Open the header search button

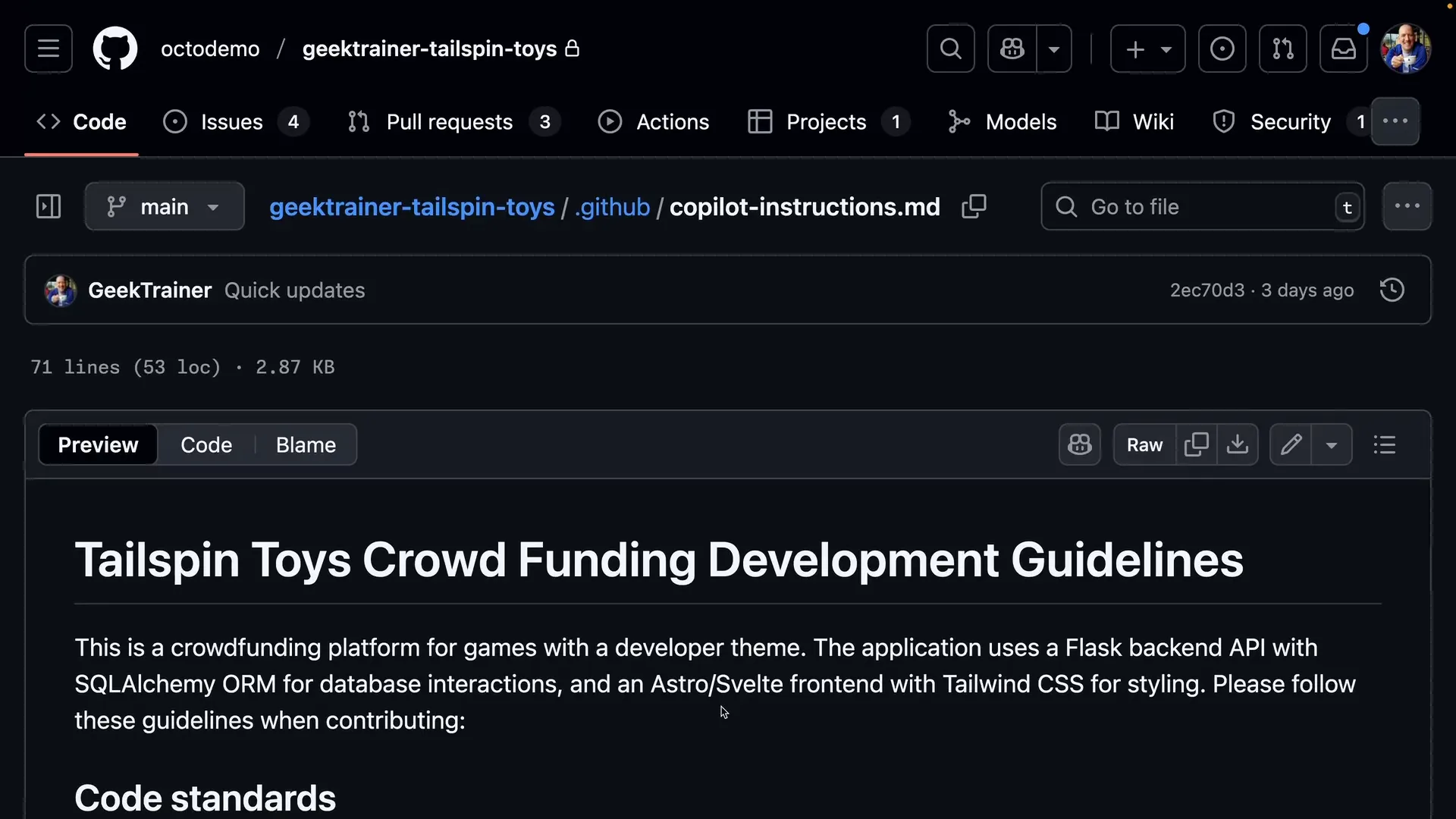pyautogui.click(x=950, y=49)
